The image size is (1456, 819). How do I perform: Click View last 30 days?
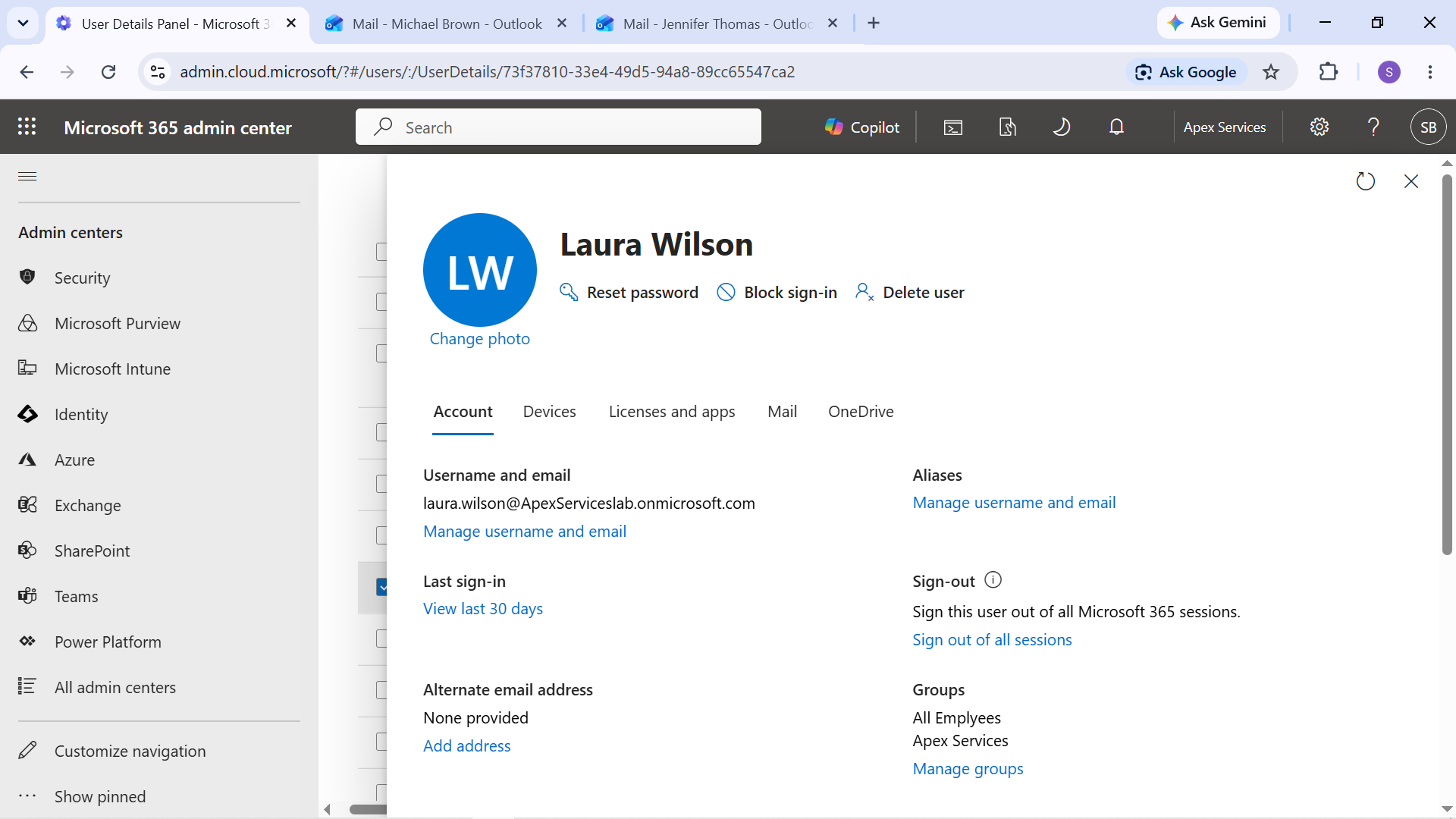(483, 609)
